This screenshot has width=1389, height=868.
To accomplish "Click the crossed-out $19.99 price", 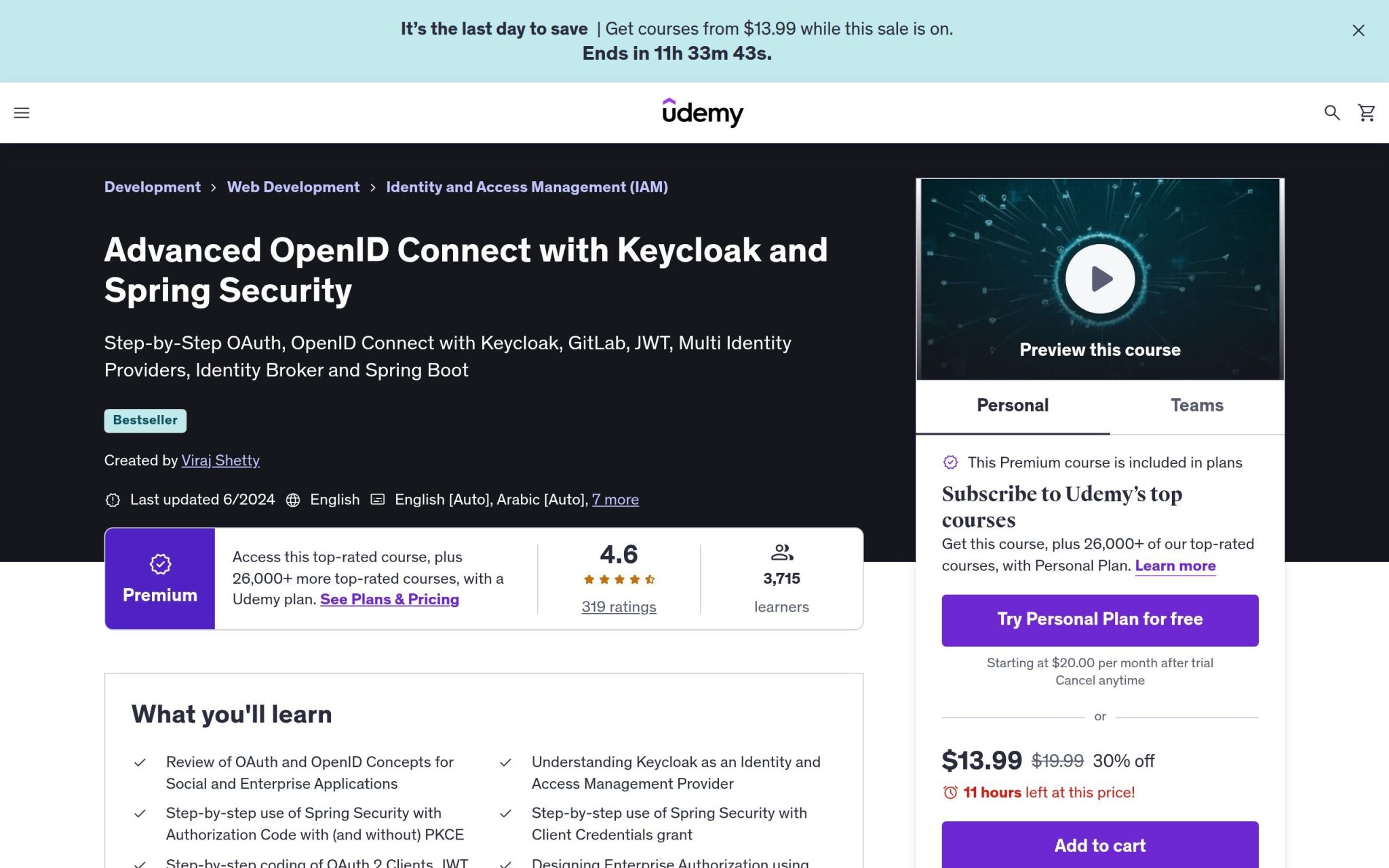I will [x=1057, y=761].
